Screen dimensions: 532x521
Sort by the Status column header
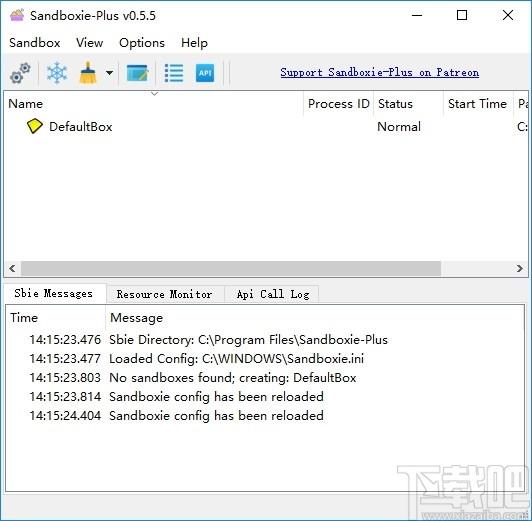point(408,104)
